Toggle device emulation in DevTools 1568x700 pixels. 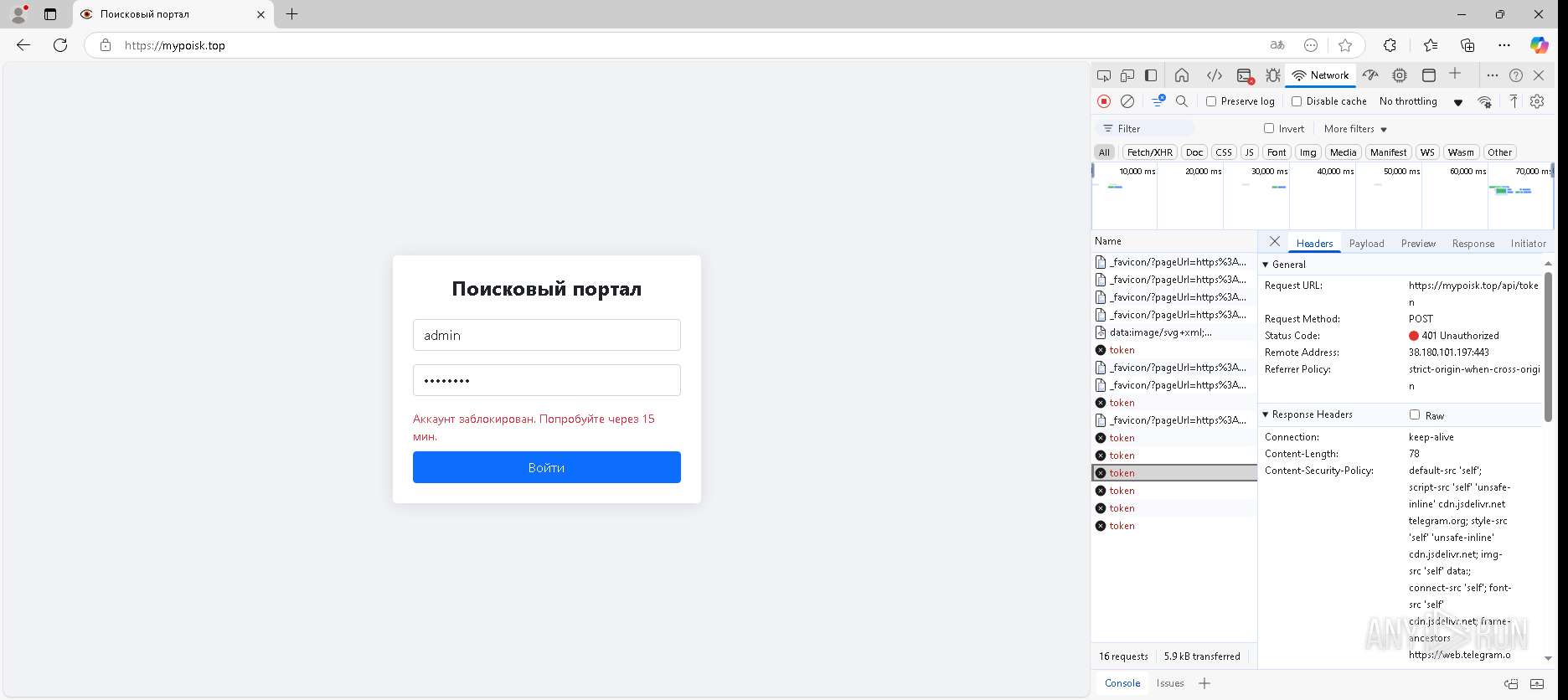click(1127, 75)
